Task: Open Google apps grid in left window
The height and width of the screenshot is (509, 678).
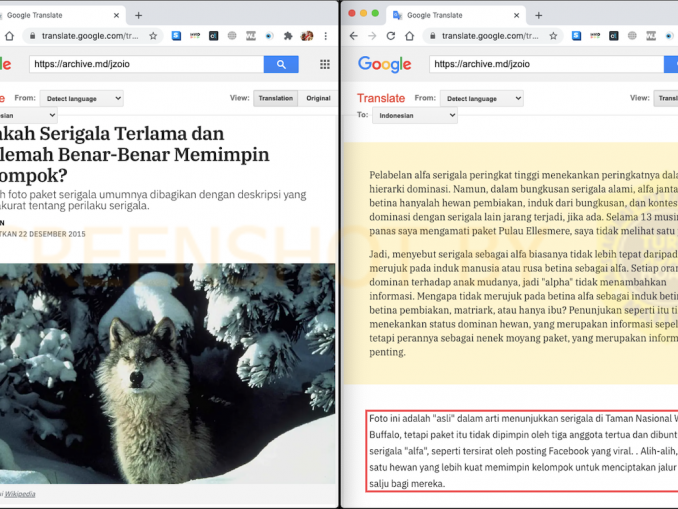Action: coord(325,64)
